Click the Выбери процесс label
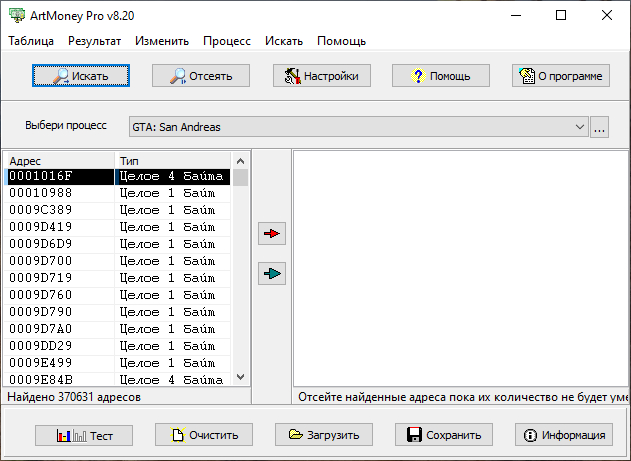The width and height of the screenshot is (631, 461). coord(66,126)
